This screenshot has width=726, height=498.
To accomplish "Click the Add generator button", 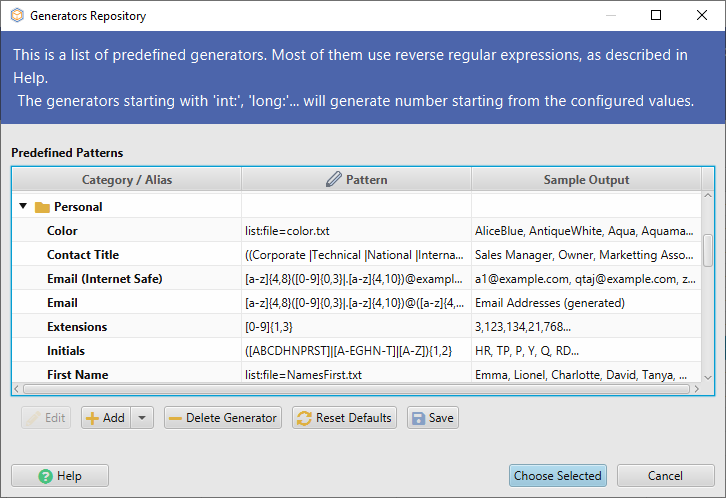I will [x=105, y=418].
